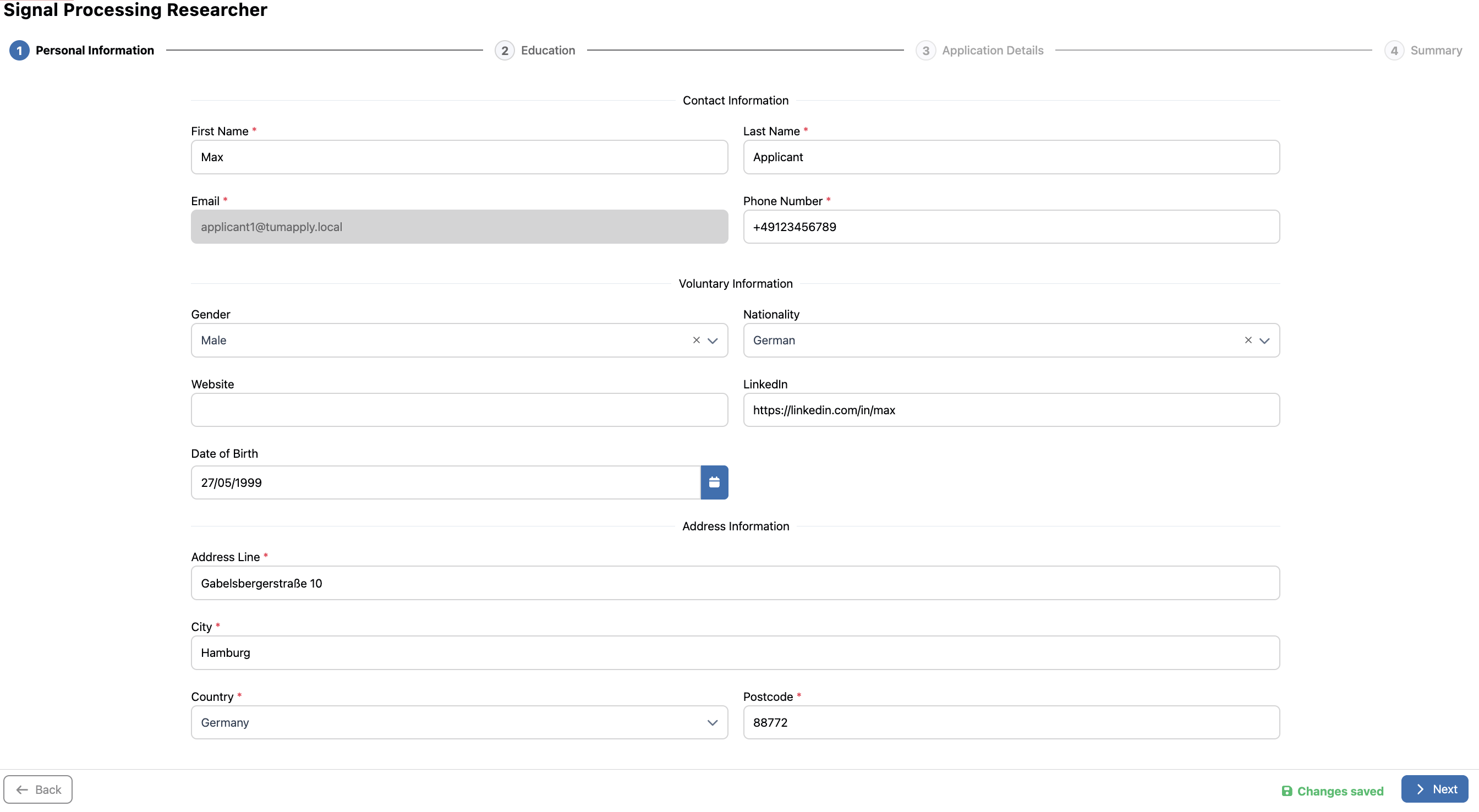Click the Changes saved disk icon
This screenshot has height=812, width=1479.
click(1286, 791)
